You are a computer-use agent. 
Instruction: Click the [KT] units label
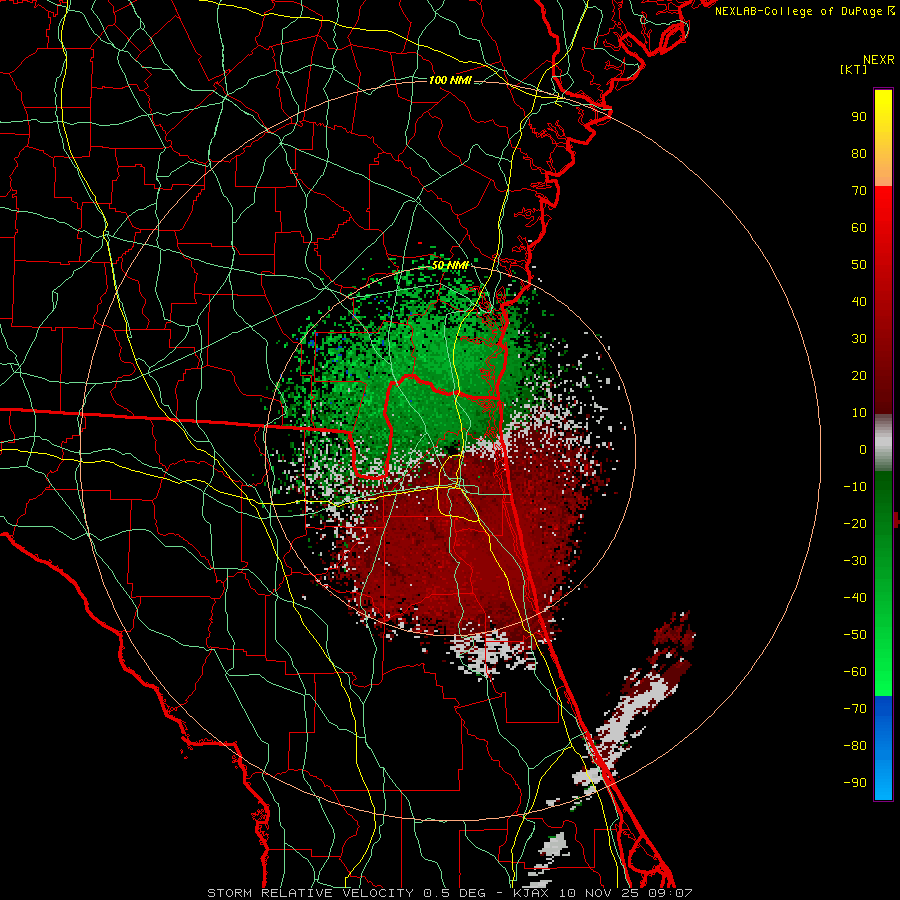pyautogui.click(x=854, y=69)
